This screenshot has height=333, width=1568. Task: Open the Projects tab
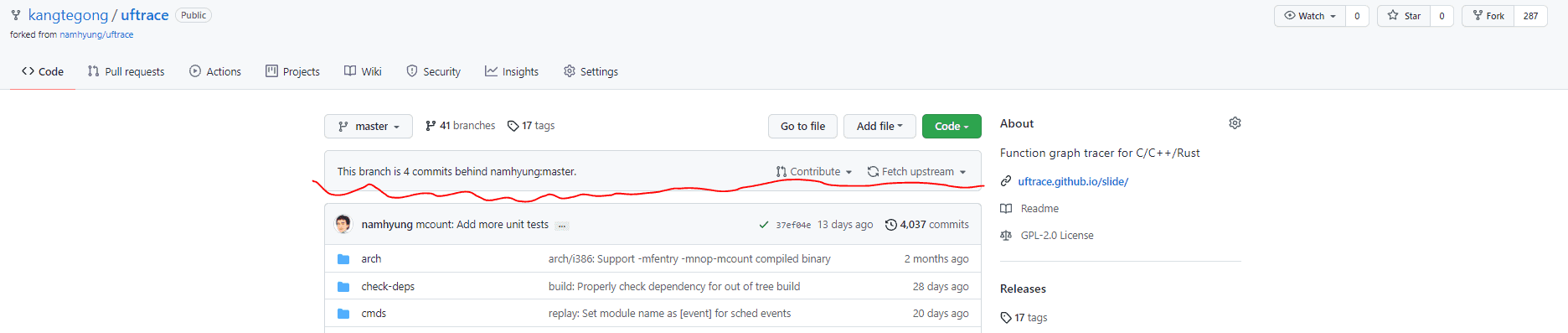tap(293, 71)
